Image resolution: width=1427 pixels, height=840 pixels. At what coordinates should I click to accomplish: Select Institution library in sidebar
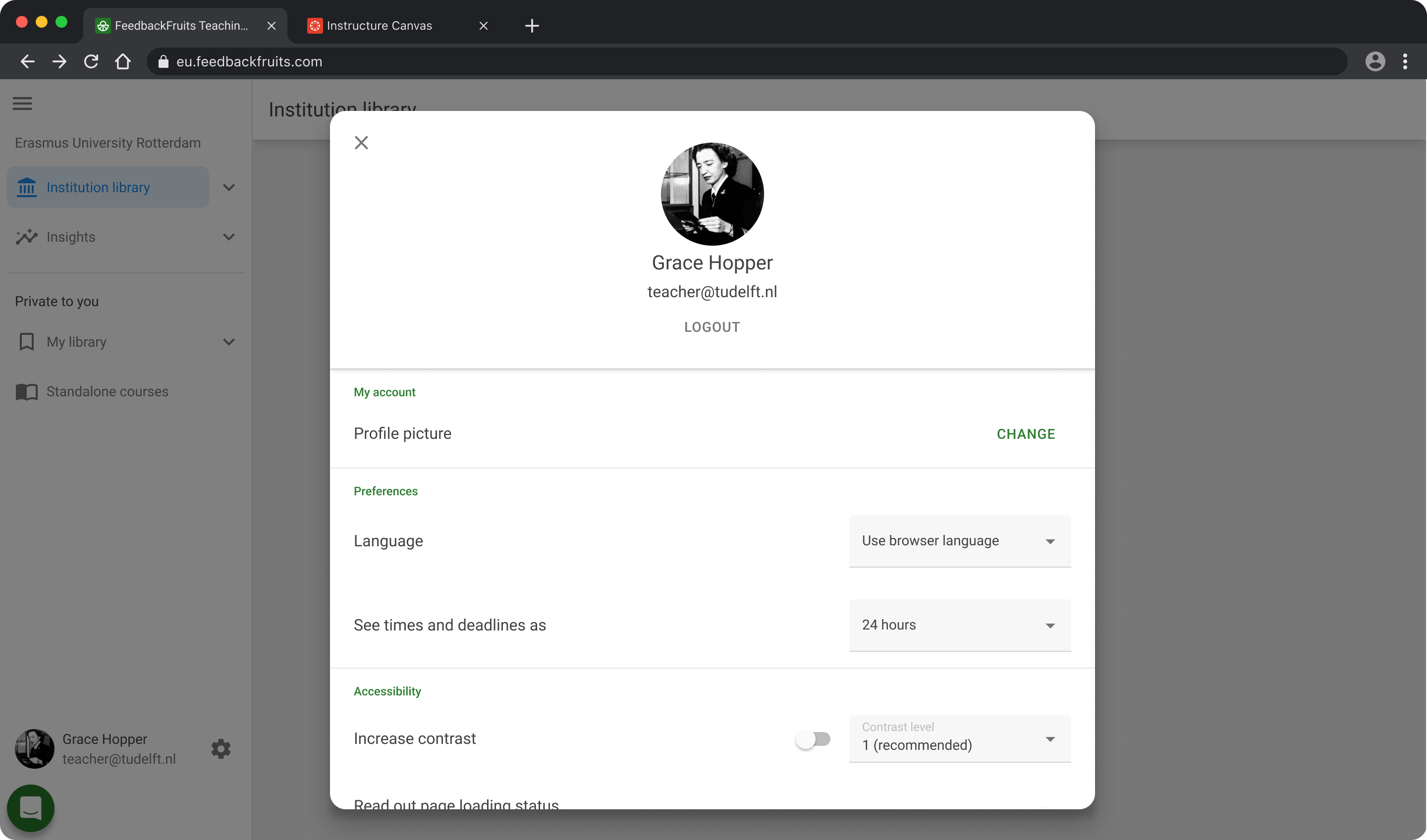(x=108, y=187)
